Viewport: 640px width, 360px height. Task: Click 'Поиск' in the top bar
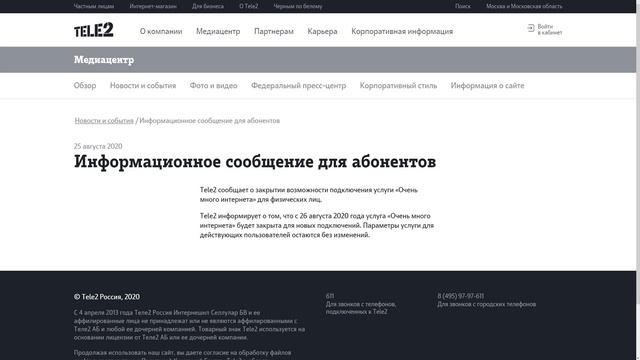[463, 6]
